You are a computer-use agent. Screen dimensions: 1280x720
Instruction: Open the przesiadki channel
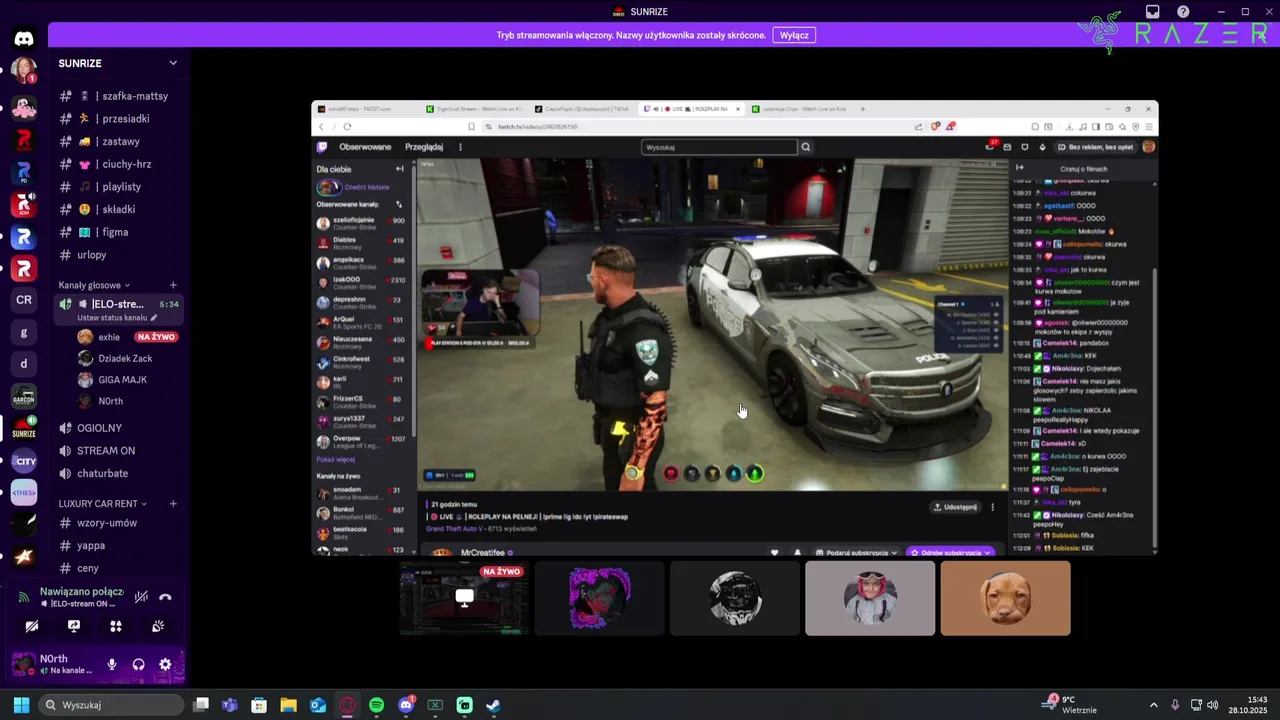coord(119,119)
